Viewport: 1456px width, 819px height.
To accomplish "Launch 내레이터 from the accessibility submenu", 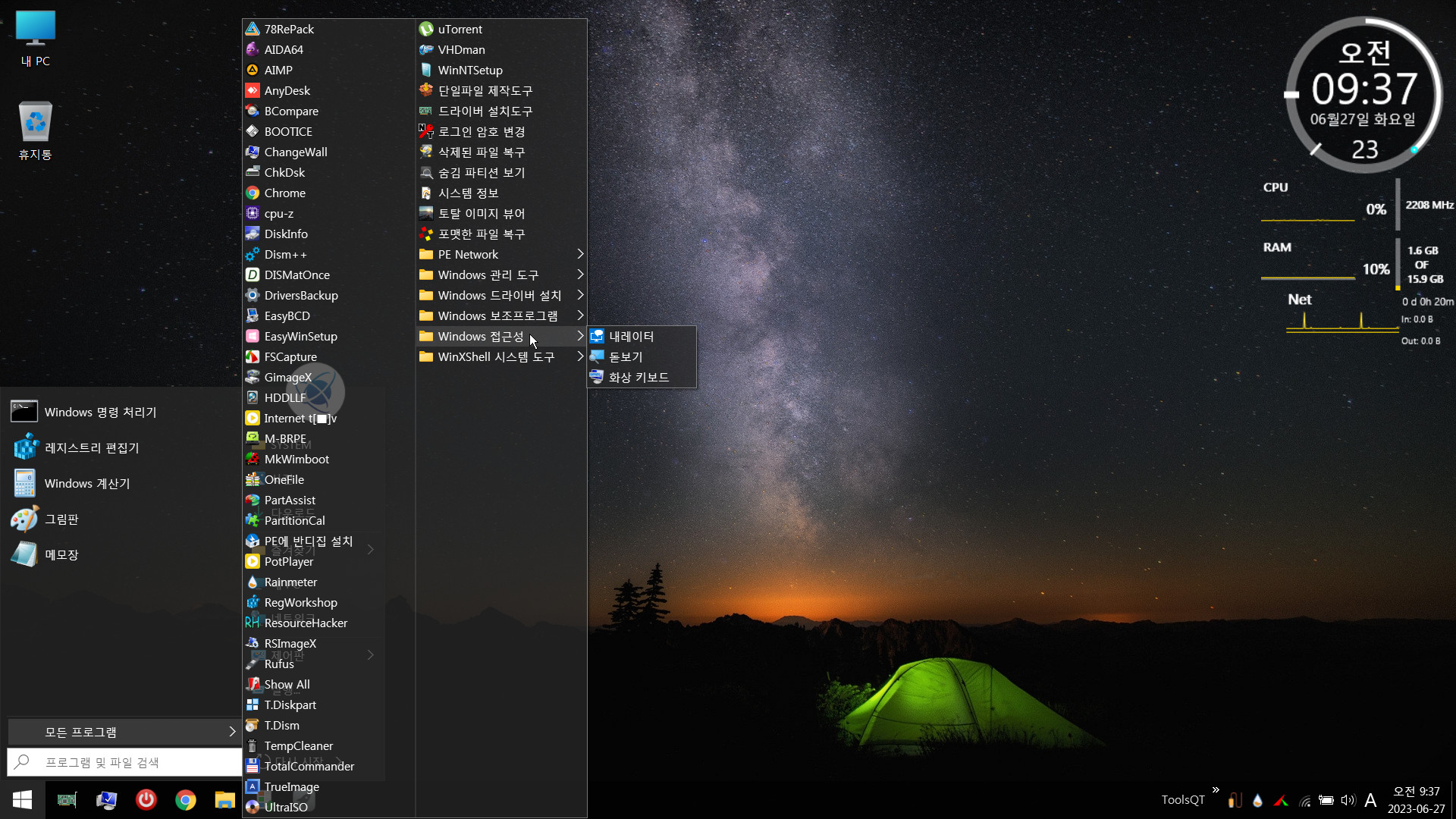I will click(642, 336).
